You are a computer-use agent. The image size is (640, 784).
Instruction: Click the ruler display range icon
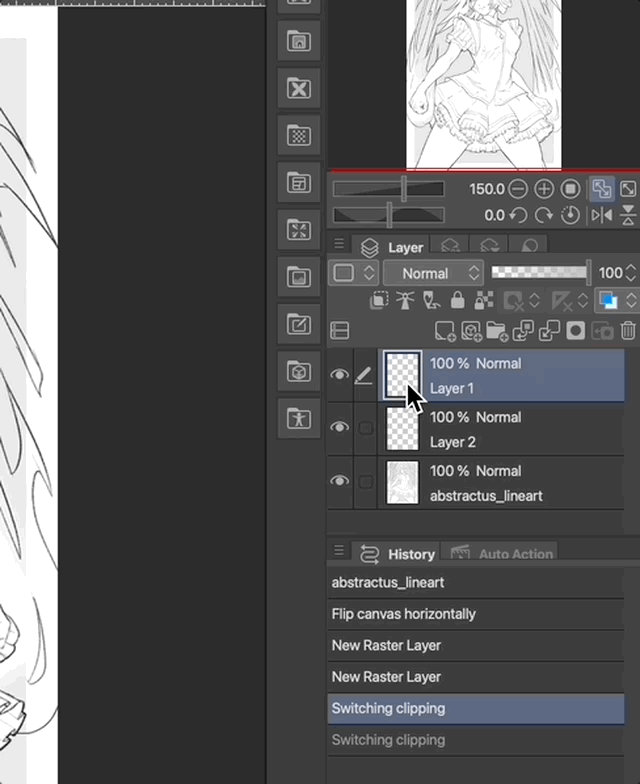[x=562, y=301]
